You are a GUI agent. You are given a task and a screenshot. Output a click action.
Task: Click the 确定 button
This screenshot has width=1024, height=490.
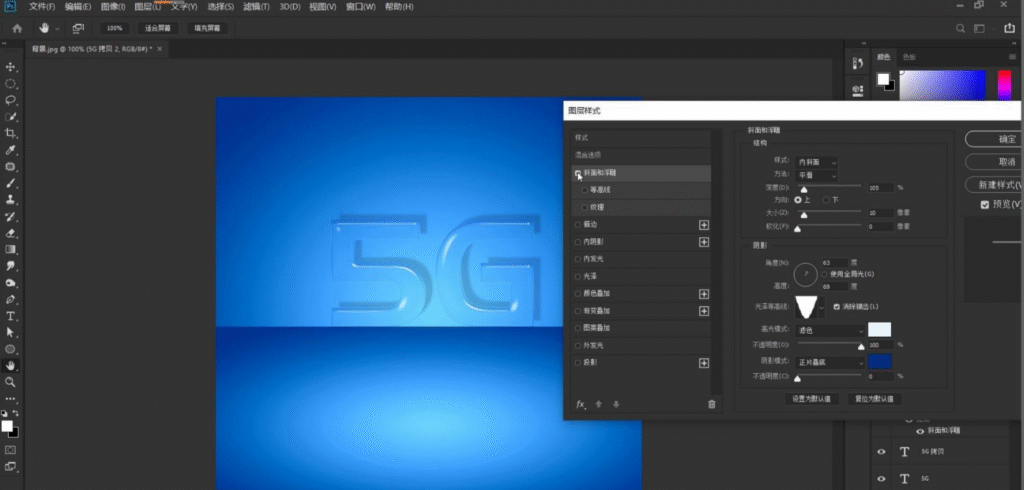(x=994, y=139)
